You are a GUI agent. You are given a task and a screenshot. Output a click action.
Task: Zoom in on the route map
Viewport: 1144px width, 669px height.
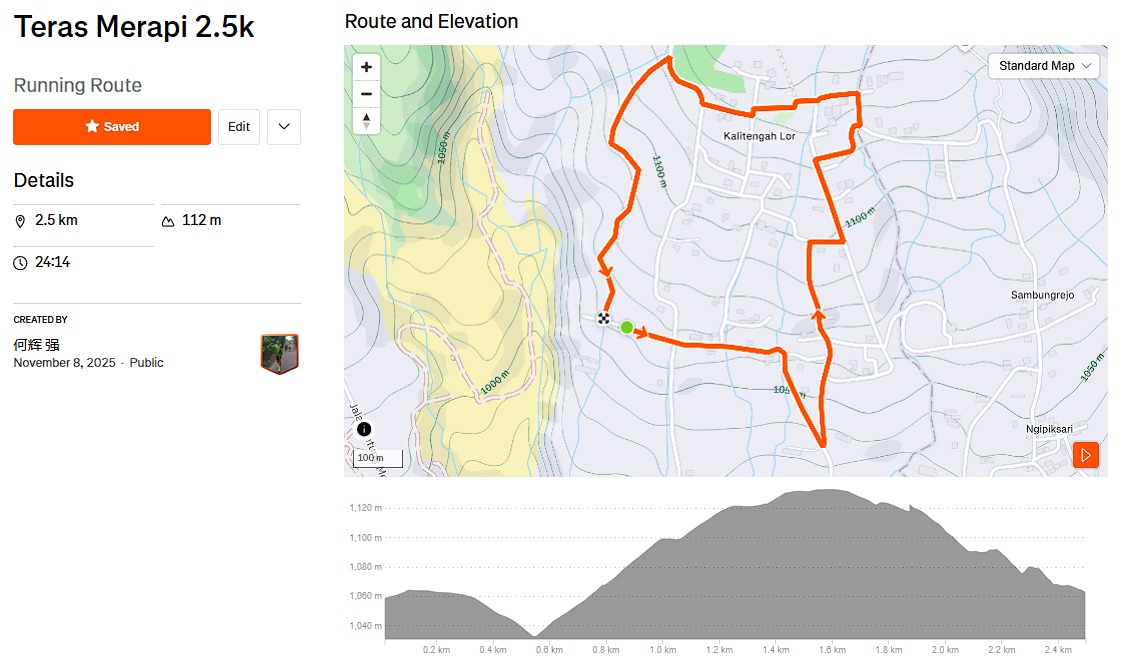pos(367,67)
